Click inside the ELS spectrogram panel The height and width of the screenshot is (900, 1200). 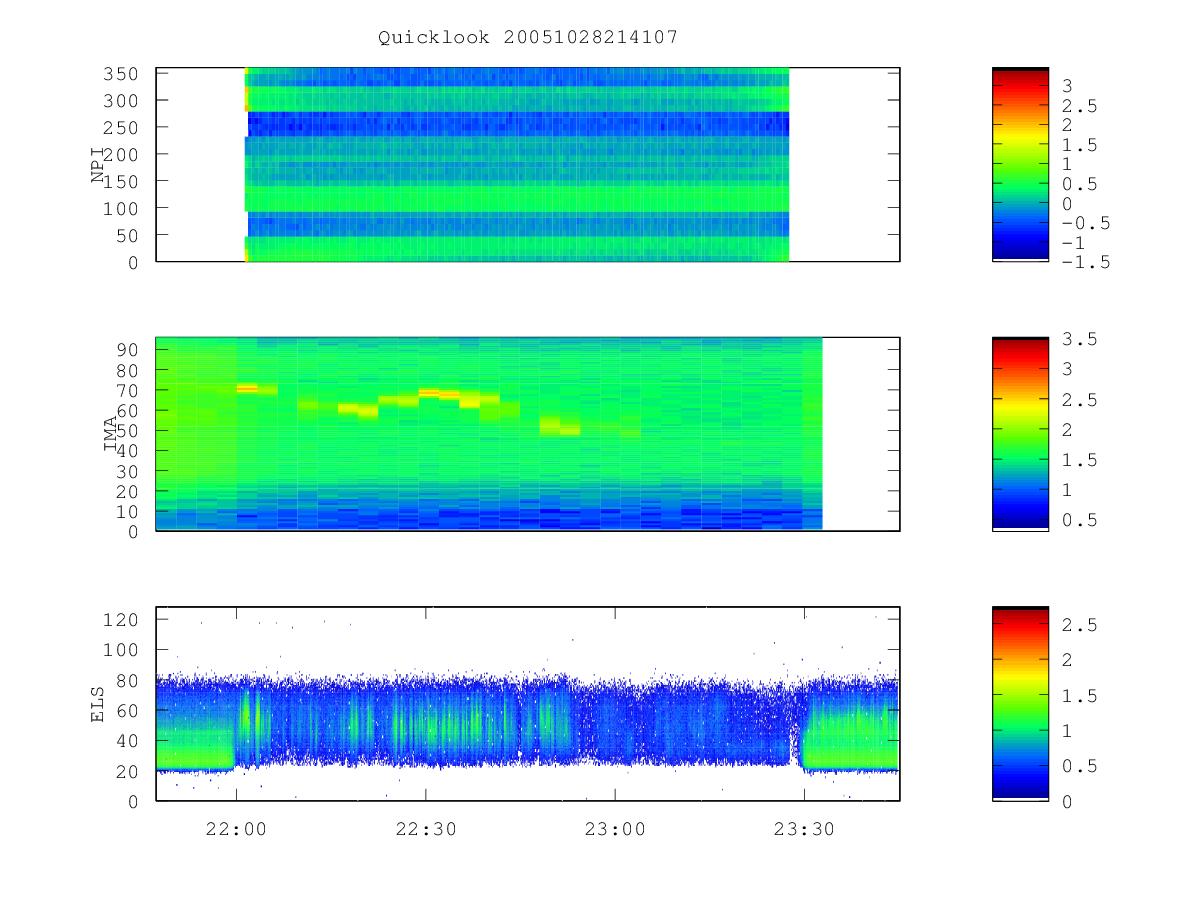[x=528, y=704]
